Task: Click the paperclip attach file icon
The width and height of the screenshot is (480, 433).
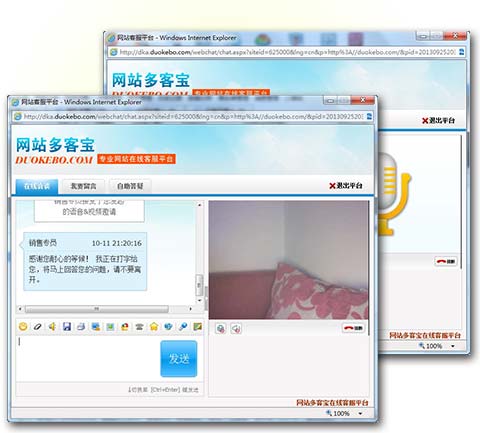Action: (37, 326)
